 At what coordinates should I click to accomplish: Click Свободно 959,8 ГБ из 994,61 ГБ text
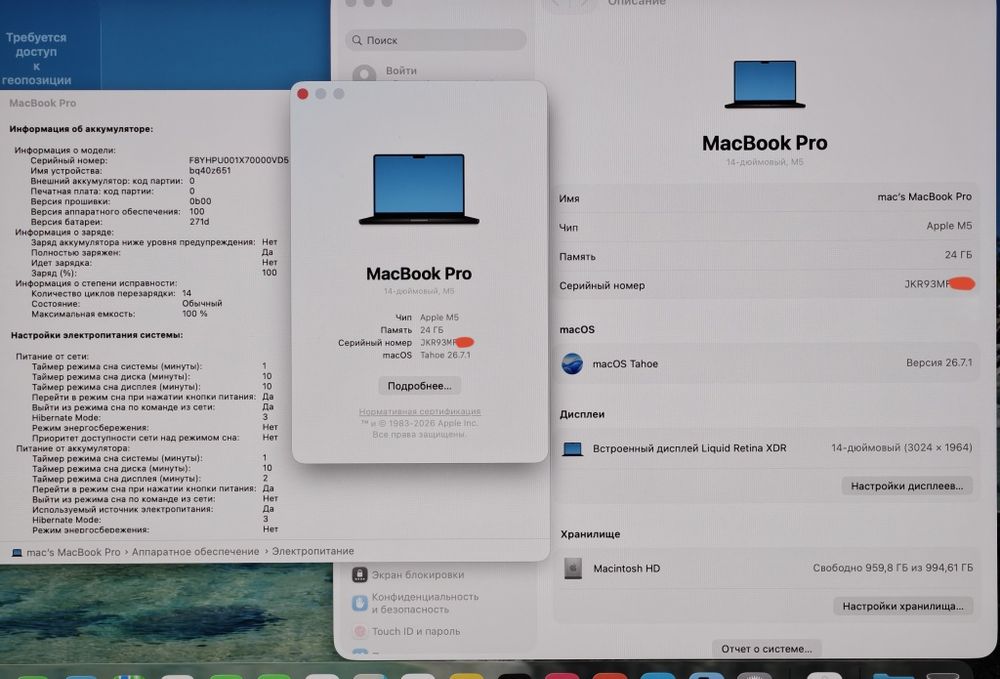point(892,567)
